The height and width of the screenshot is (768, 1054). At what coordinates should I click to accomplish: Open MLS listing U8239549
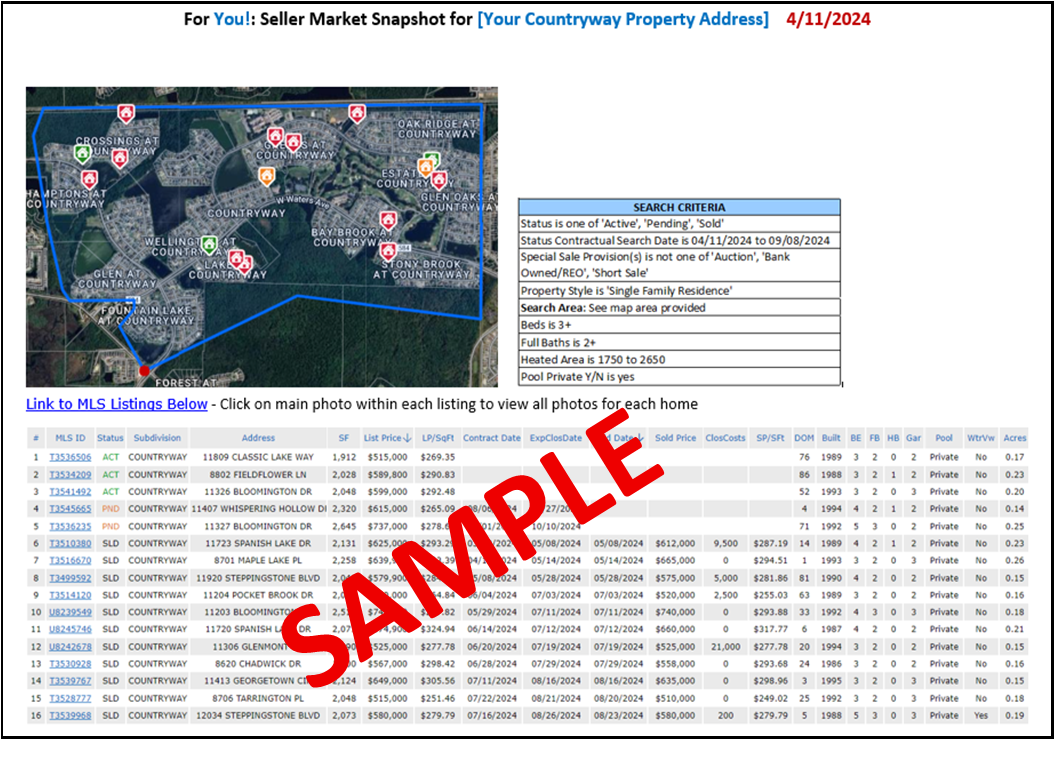click(x=70, y=612)
